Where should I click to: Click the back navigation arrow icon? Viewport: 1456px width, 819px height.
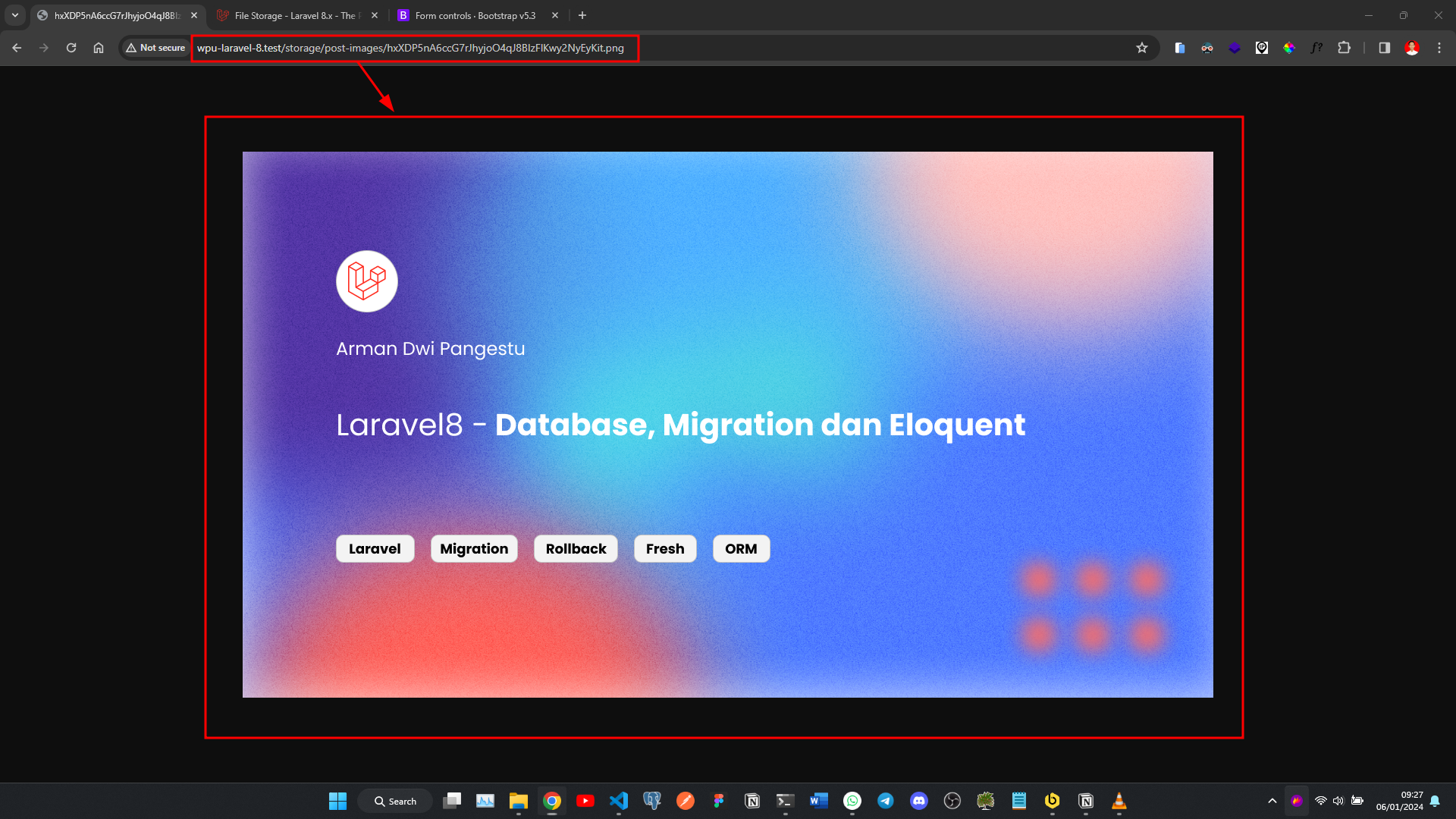(x=18, y=47)
